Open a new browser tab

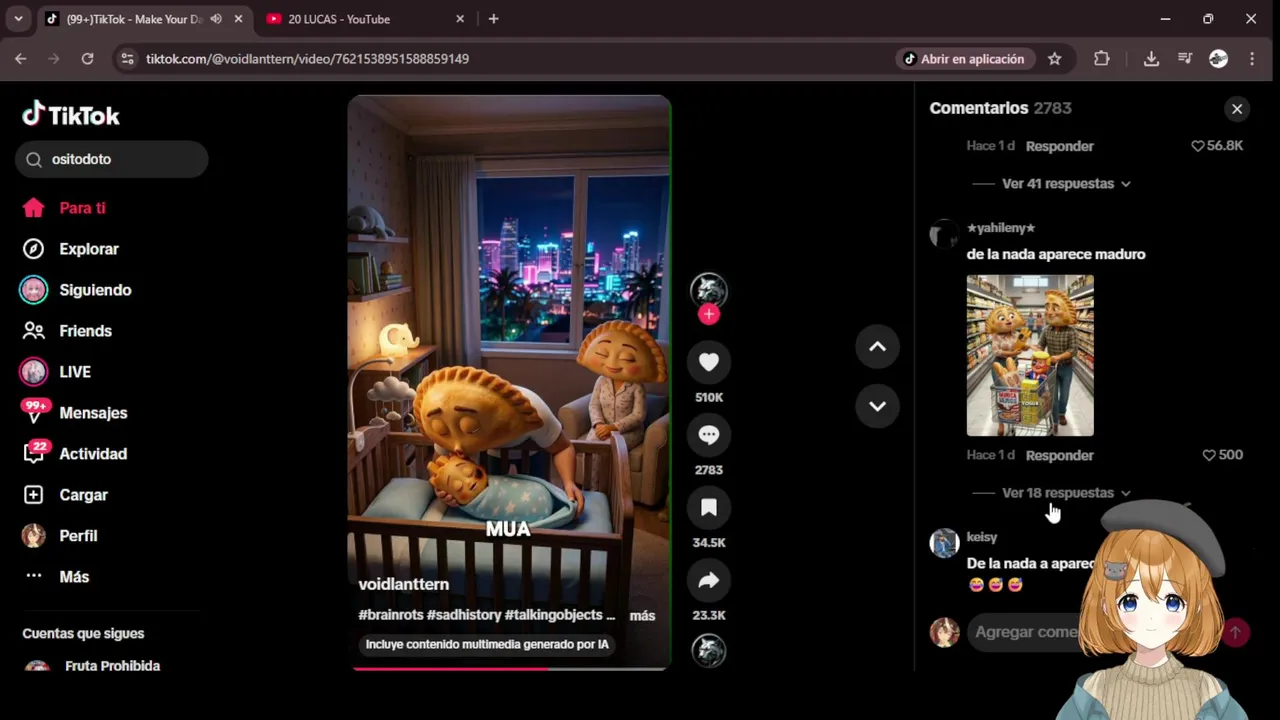(493, 19)
